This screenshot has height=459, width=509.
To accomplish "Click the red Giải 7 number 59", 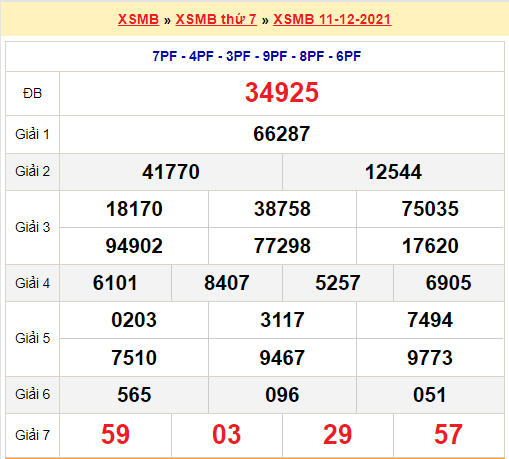I will 115,434.
